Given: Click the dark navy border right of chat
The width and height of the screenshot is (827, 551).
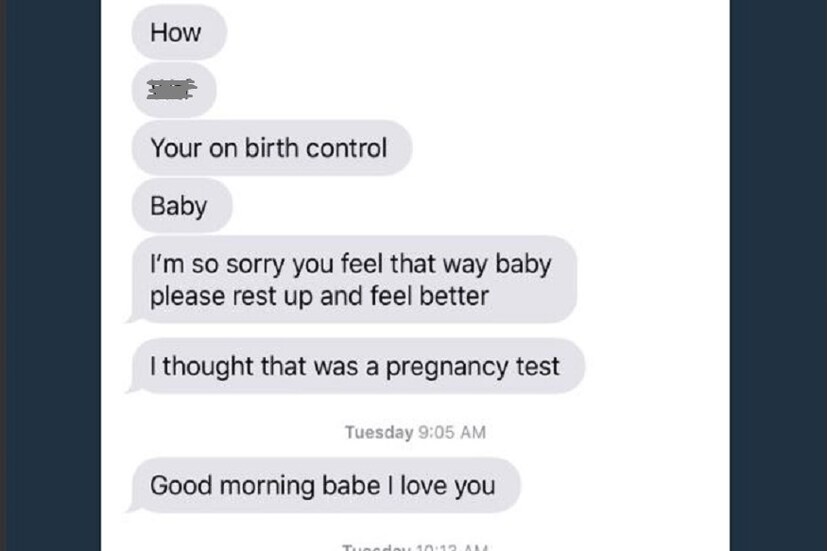Looking at the screenshot, I should tap(778, 275).
